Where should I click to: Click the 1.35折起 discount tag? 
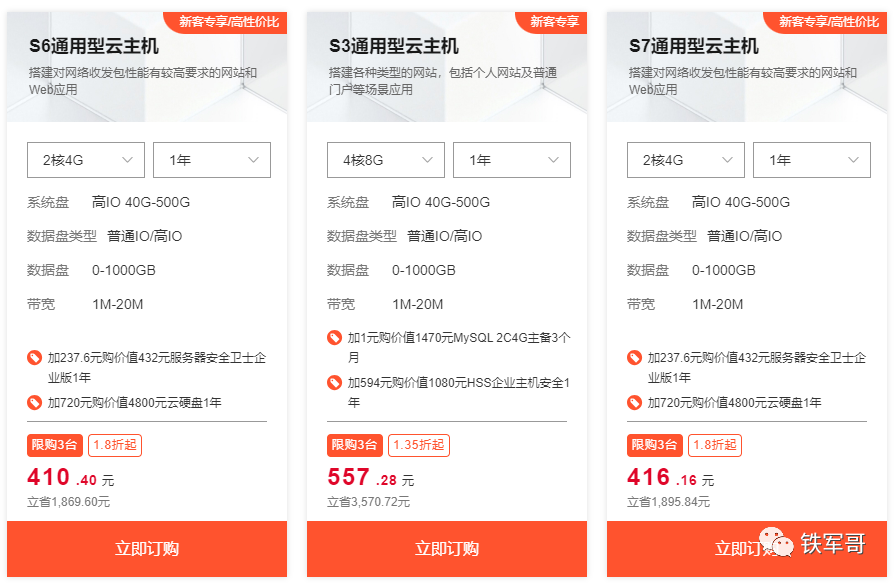[x=419, y=445]
